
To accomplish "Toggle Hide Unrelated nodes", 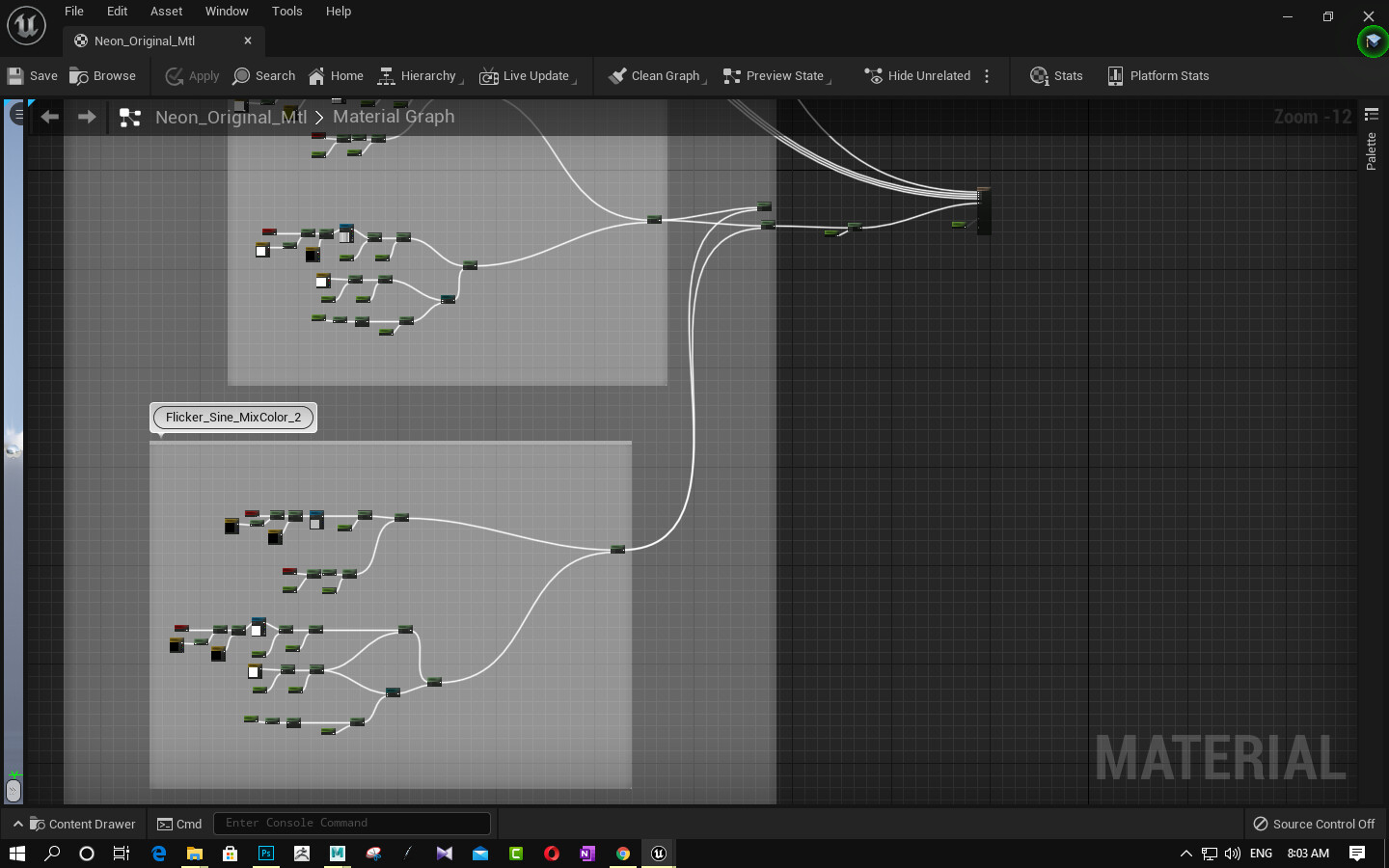I will point(917,76).
